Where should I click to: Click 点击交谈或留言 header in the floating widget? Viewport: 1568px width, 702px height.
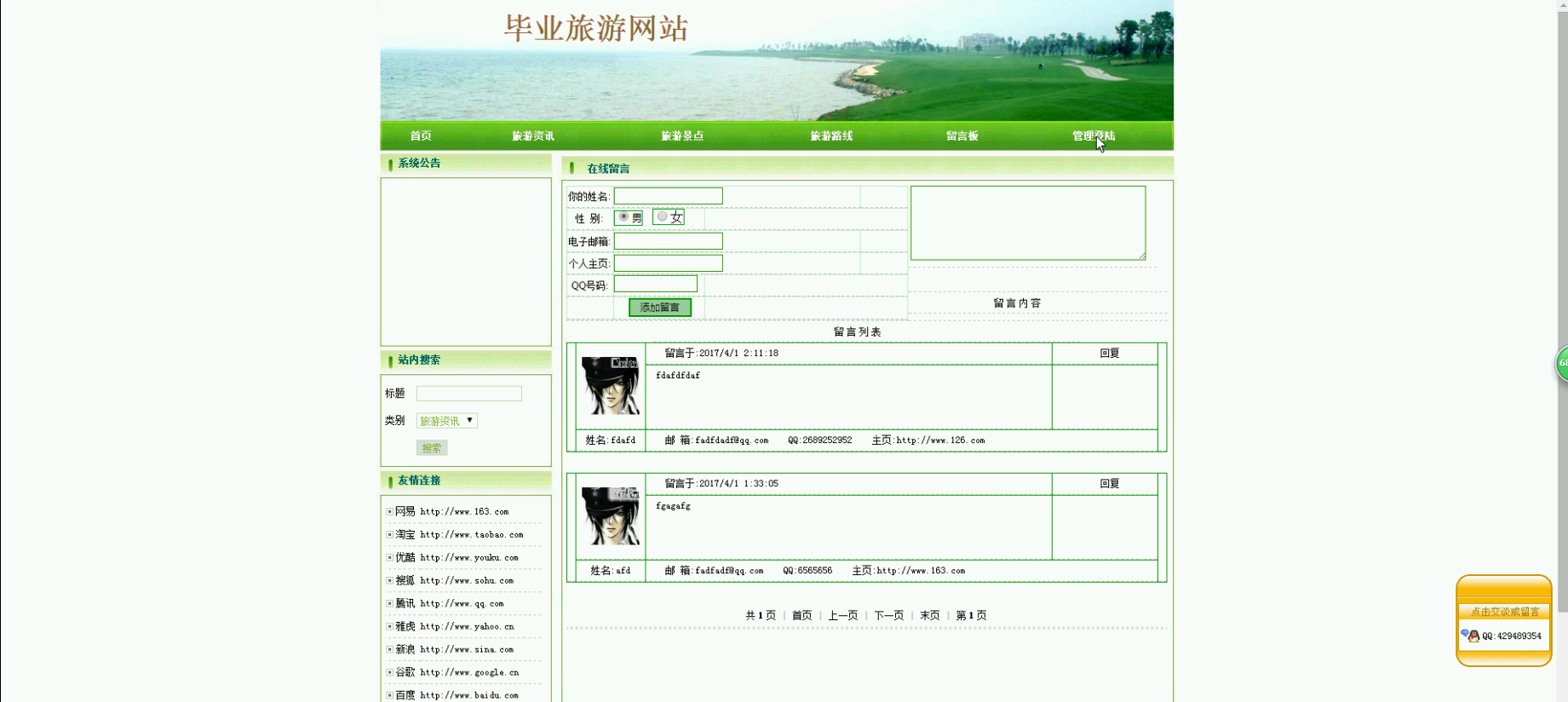click(x=1505, y=612)
